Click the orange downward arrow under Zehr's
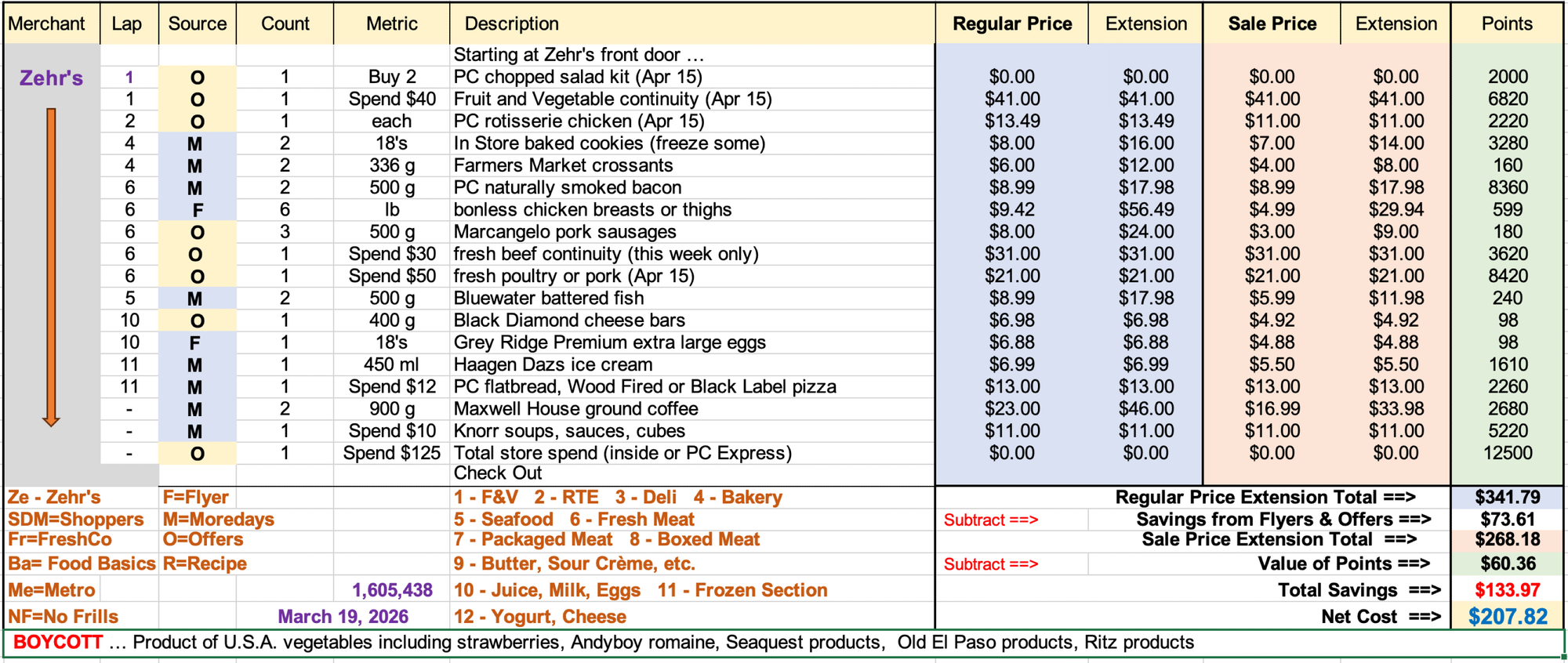The height and width of the screenshot is (663, 1568). [x=51, y=266]
